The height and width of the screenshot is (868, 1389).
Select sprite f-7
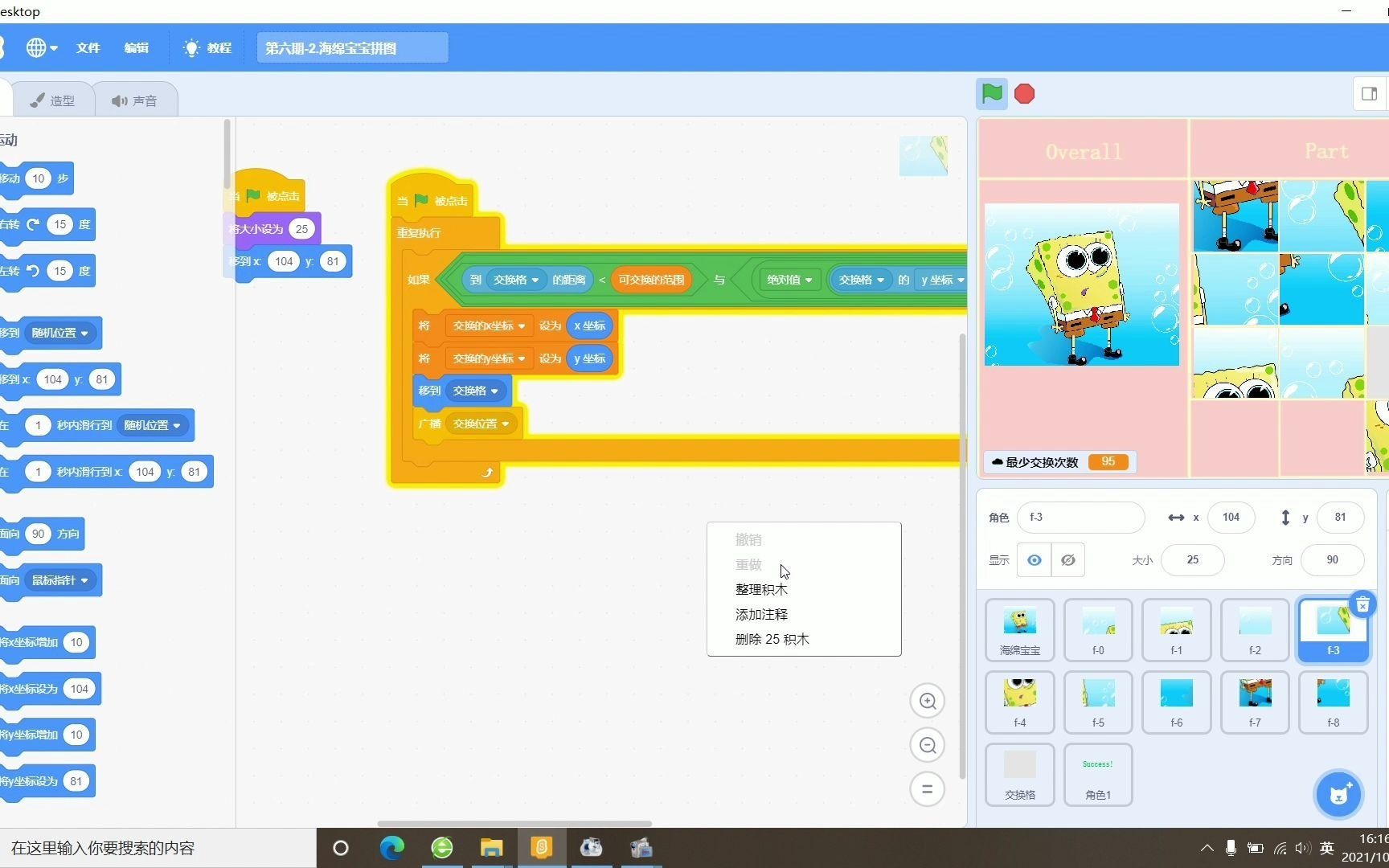pyautogui.click(x=1255, y=702)
